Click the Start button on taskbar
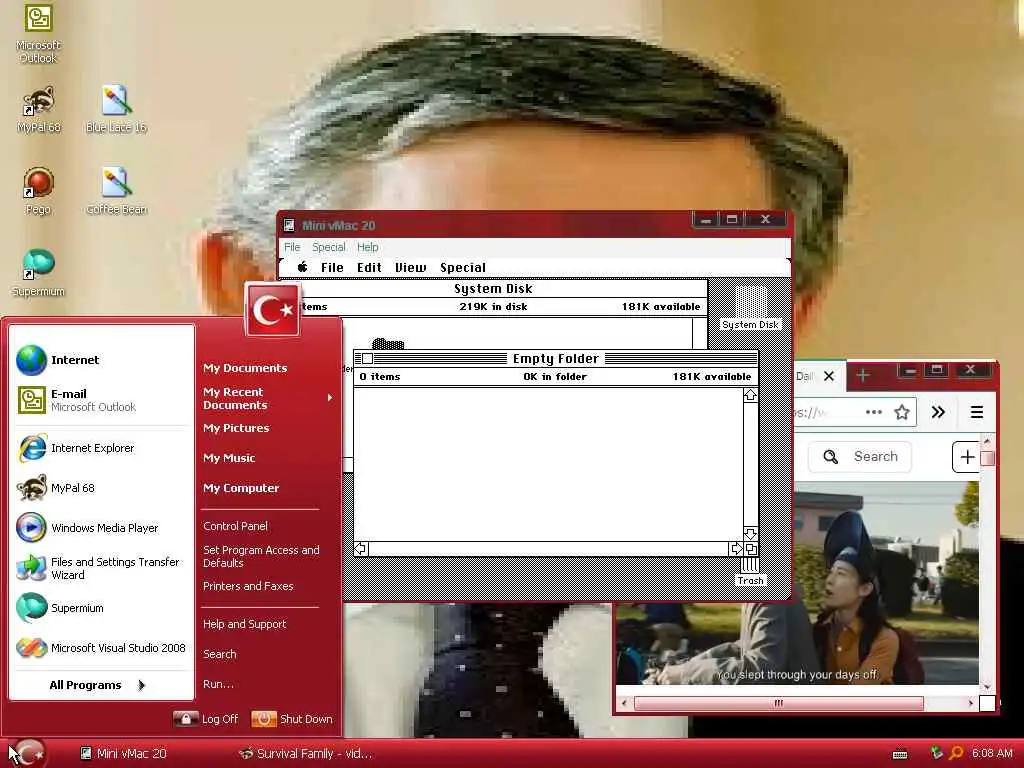 [27, 753]
